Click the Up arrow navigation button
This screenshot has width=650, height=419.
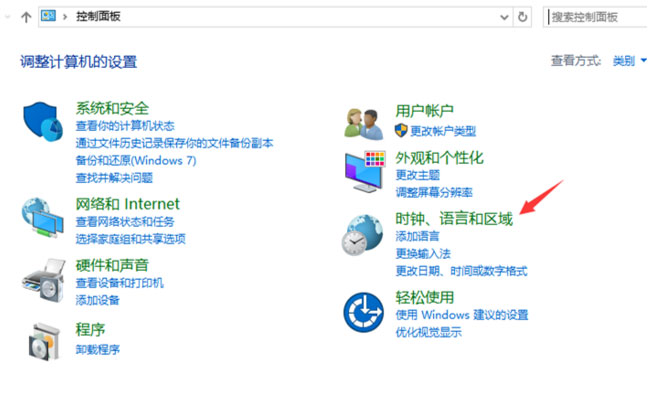26,17
